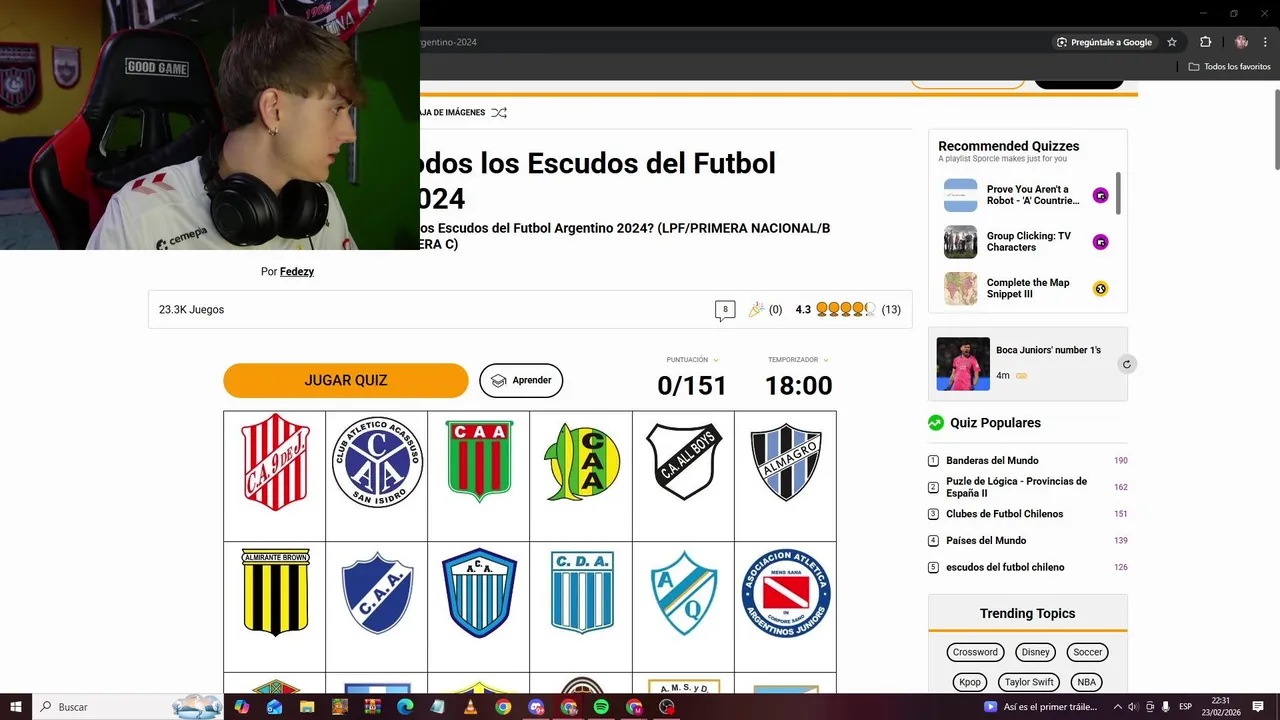Open Banderas del Mundo popular quiz

[x=992, y=461]
